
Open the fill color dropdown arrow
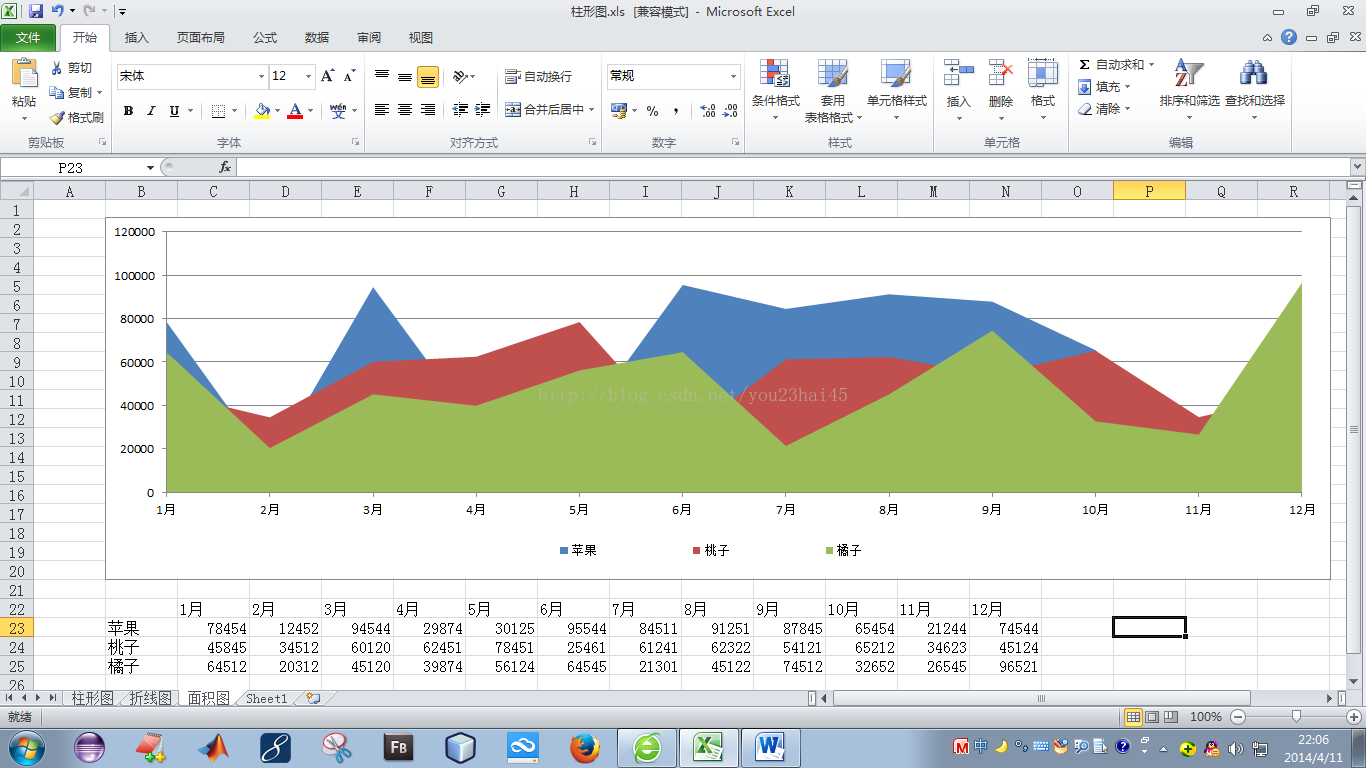point(277,111)
